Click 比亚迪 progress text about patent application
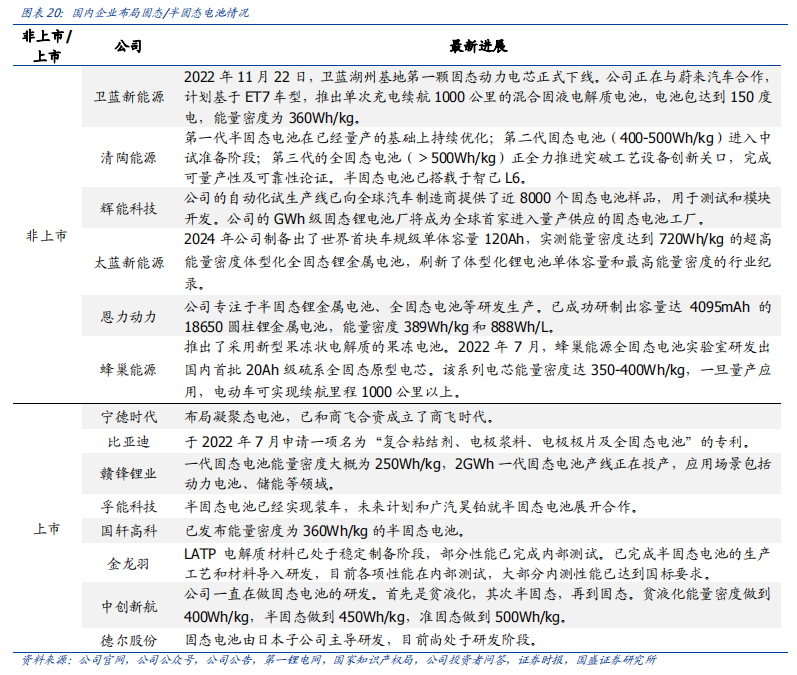797x675 pixels. click(x=468, y=442)
